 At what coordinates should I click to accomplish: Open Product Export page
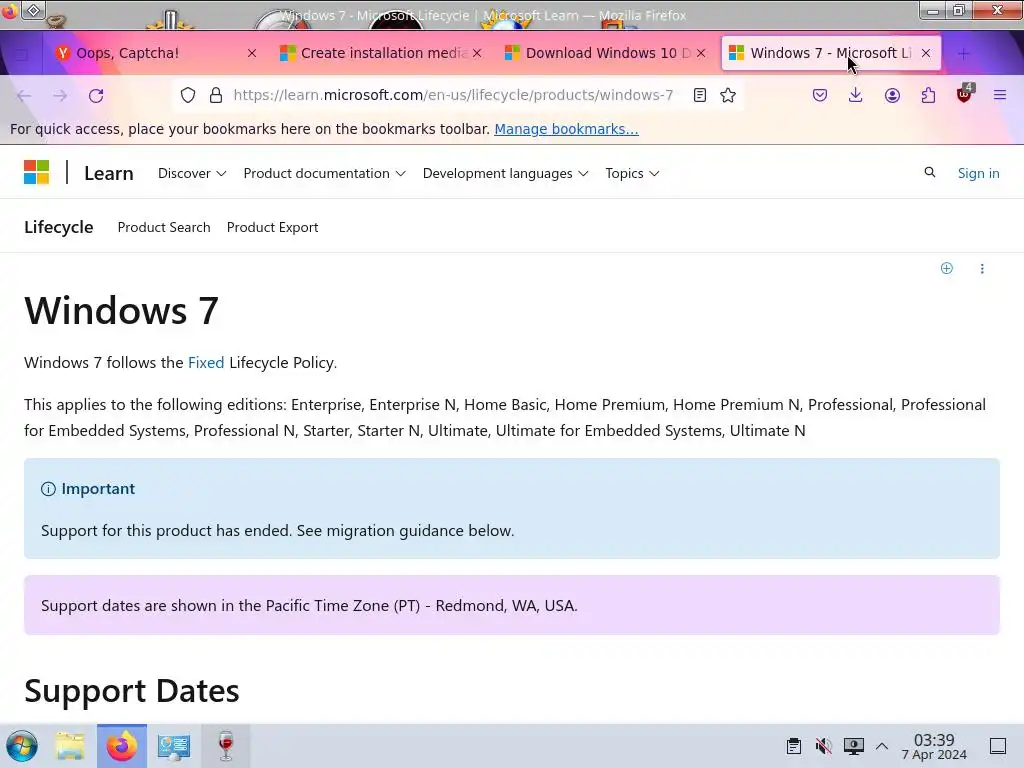pyautogui.click(x=272, y=227)
